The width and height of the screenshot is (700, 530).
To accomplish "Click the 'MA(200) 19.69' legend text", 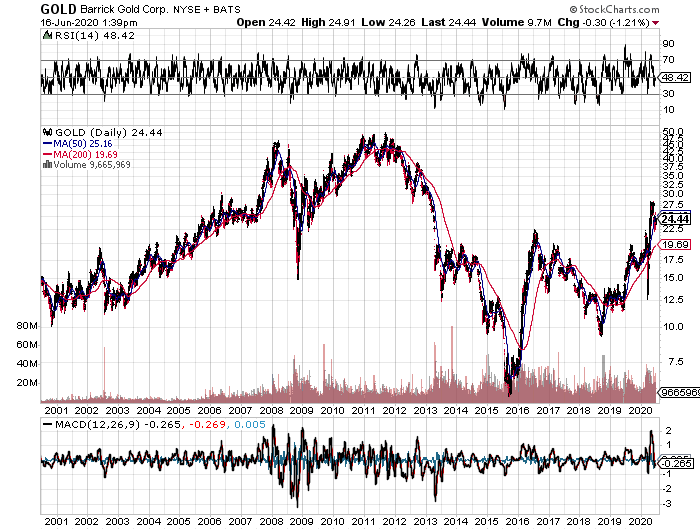I will click(86, 154).
